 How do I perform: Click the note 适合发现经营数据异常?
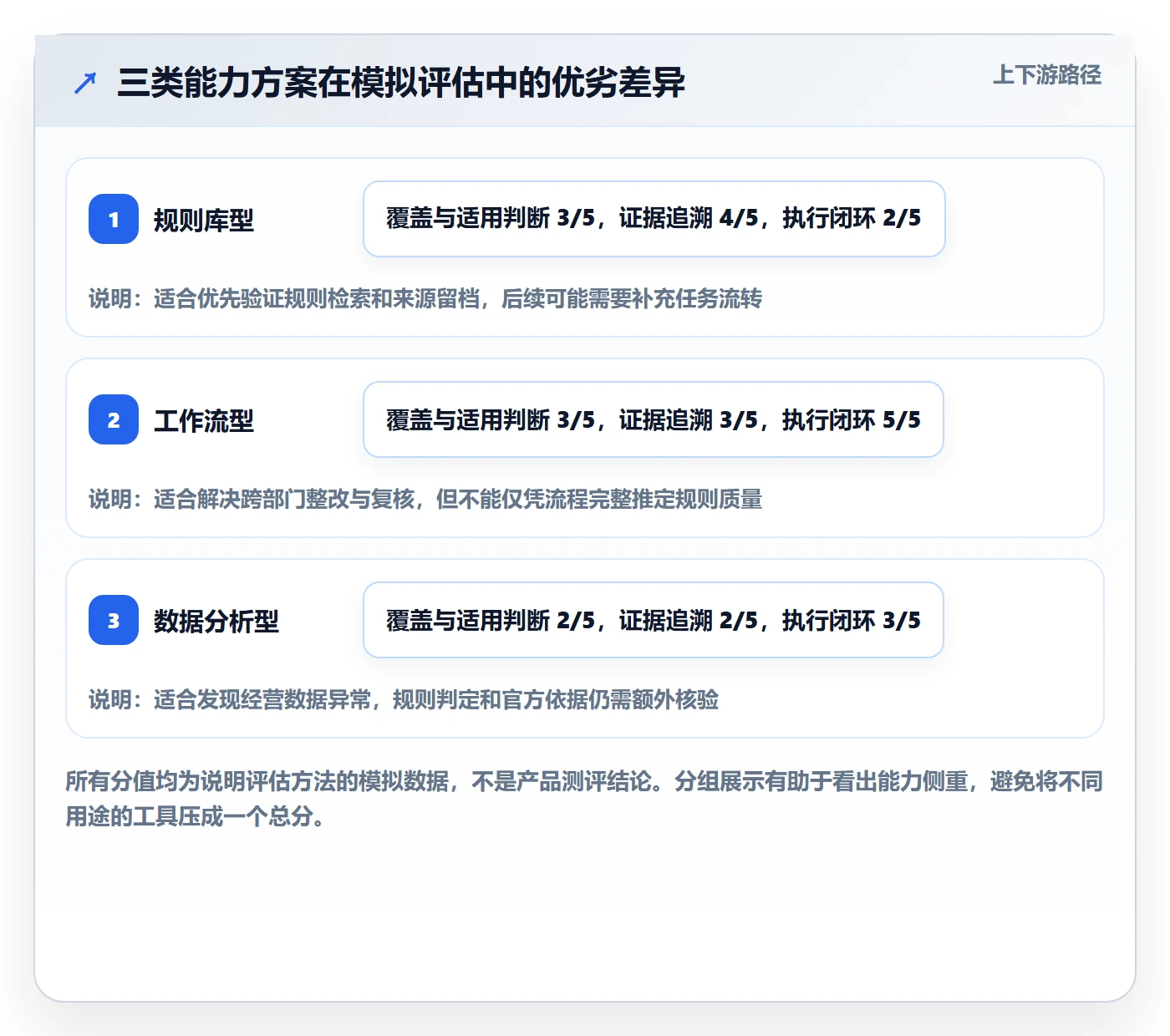404,699
